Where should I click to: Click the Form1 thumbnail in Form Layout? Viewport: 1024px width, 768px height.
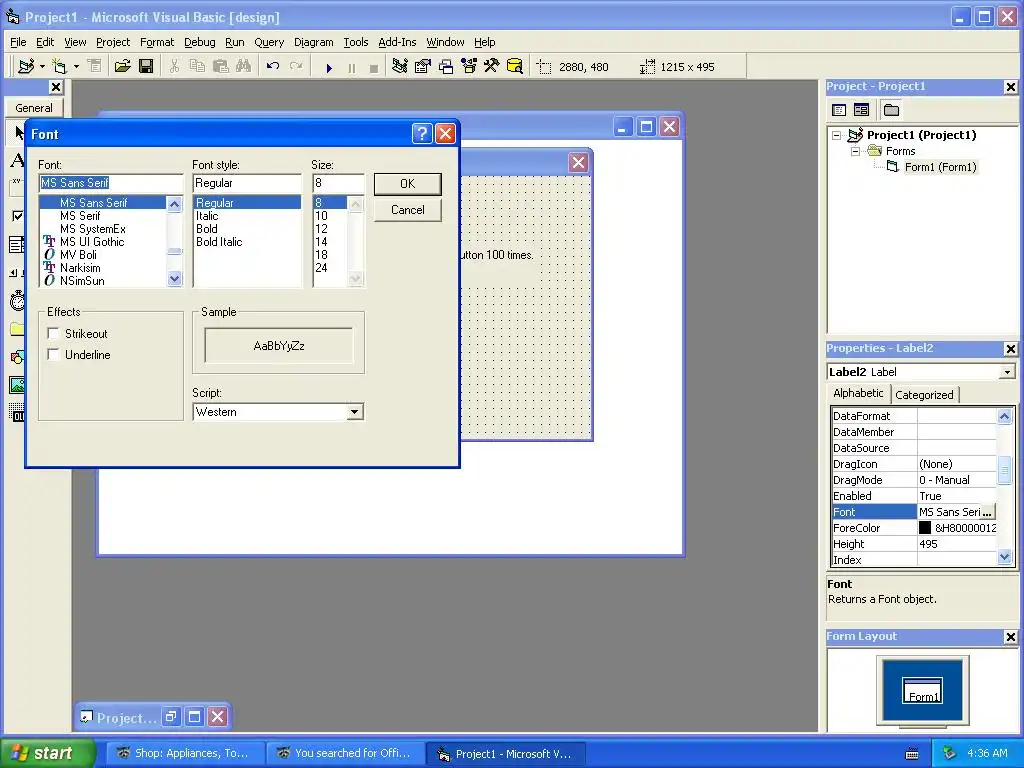pyautogui.click(x=922, y=690)
